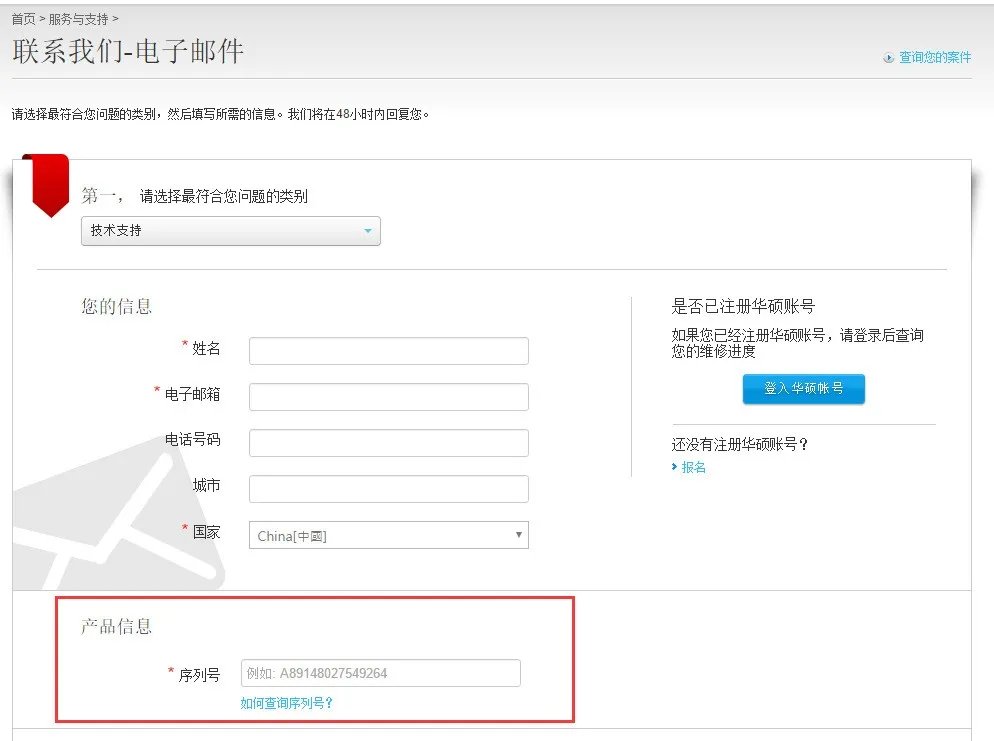Click the 查询您的案件 link
The image size is (994, 741).
[935, 57]
